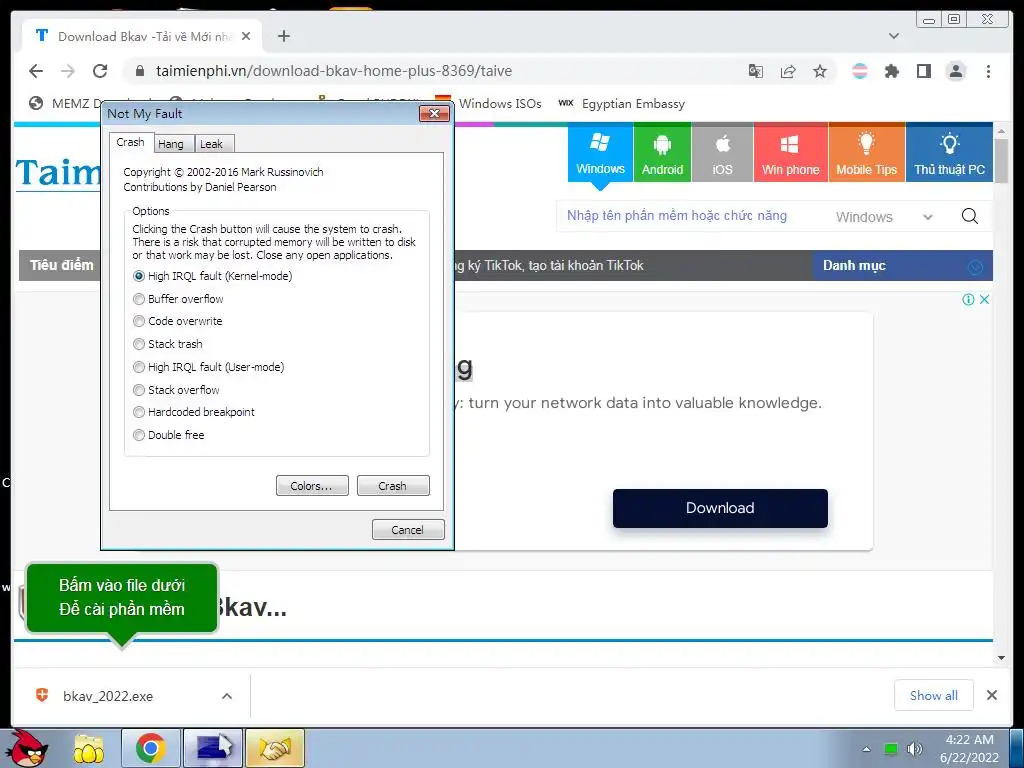The image size is (1024, 768).
Task: Open the folder icon in taskbar
Action: click(x=89, y=748)
